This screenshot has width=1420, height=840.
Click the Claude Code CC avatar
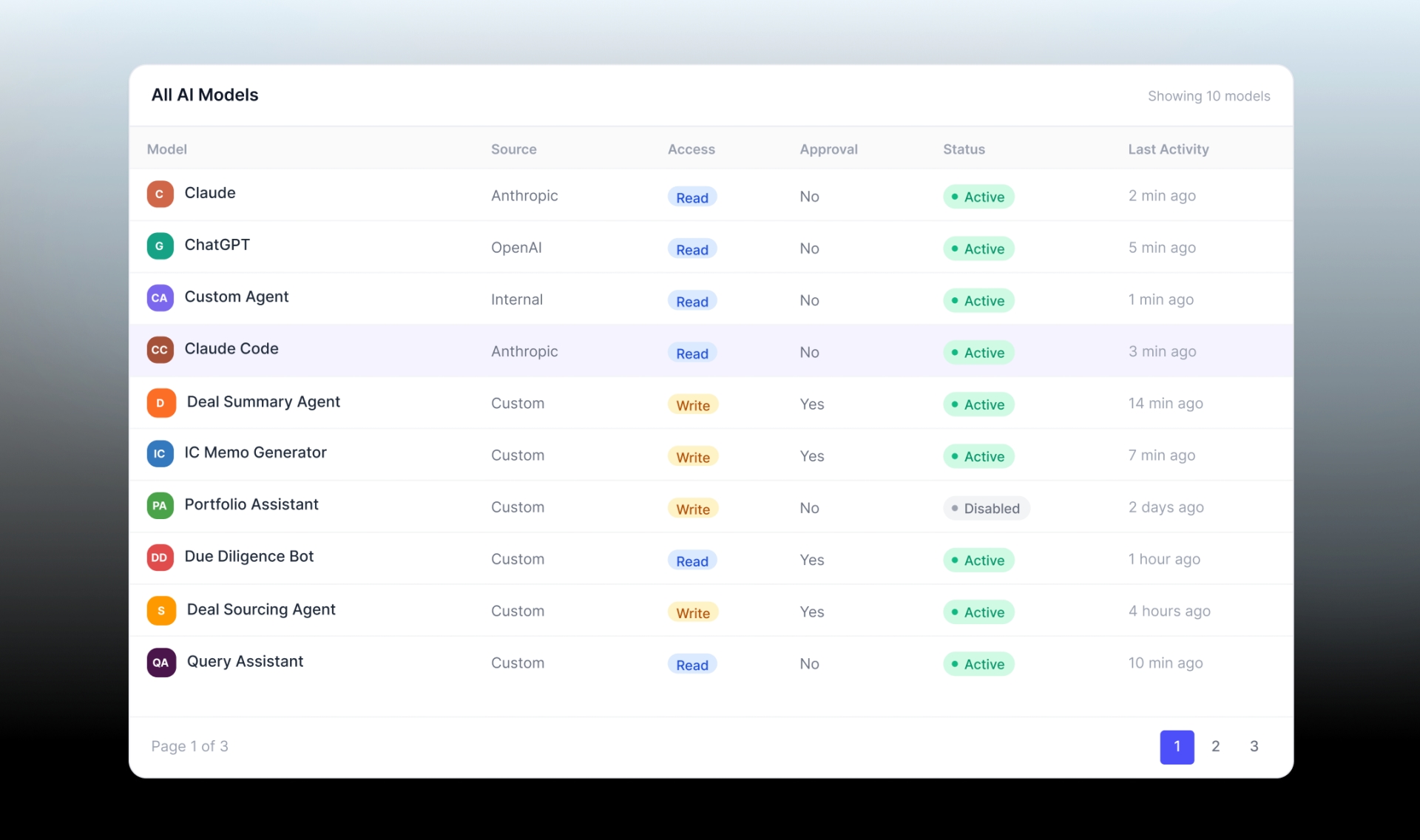click(160, 350)
